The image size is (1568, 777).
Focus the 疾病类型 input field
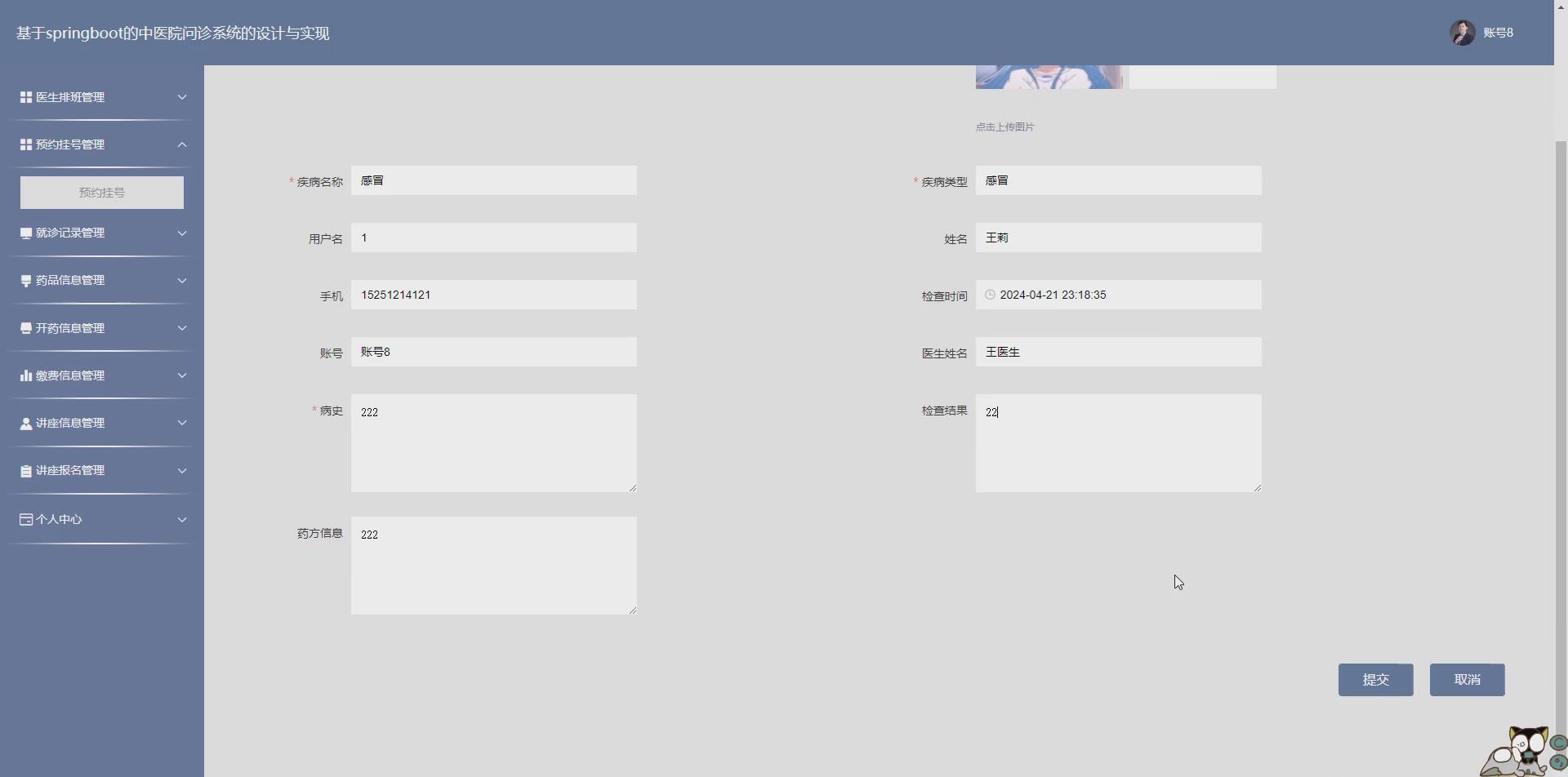click(1119, 180)
